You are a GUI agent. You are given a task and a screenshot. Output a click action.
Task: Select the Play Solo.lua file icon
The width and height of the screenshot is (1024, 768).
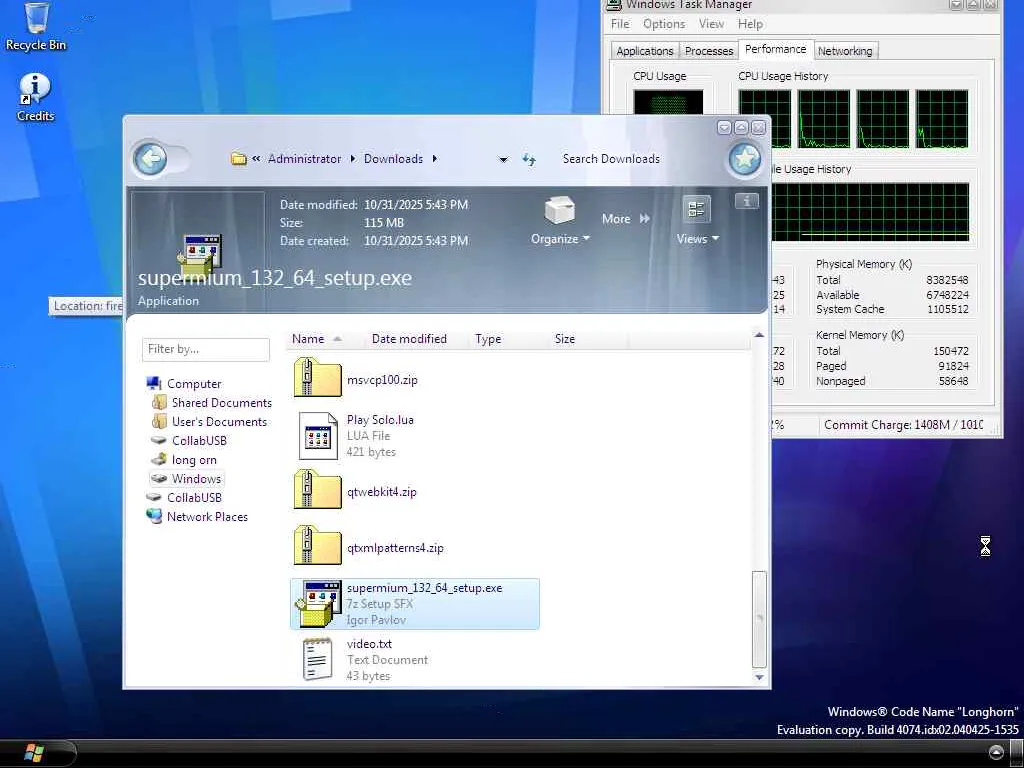click(317, 435)
